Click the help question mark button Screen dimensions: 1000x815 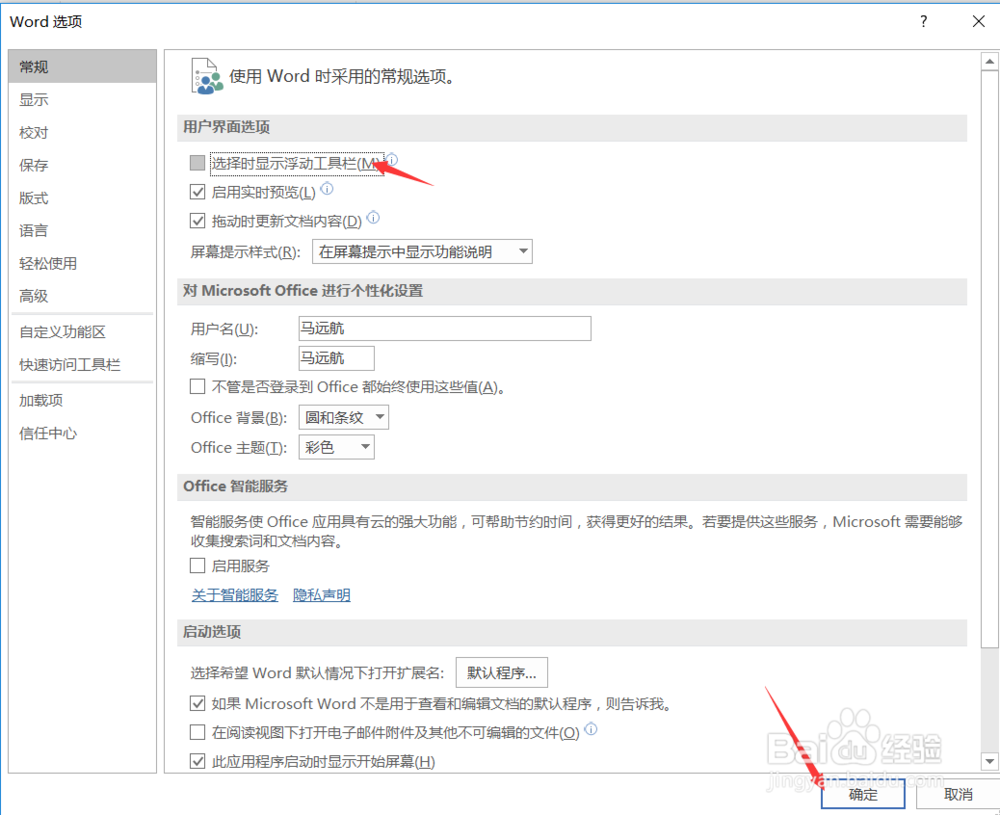coord(923,22)
